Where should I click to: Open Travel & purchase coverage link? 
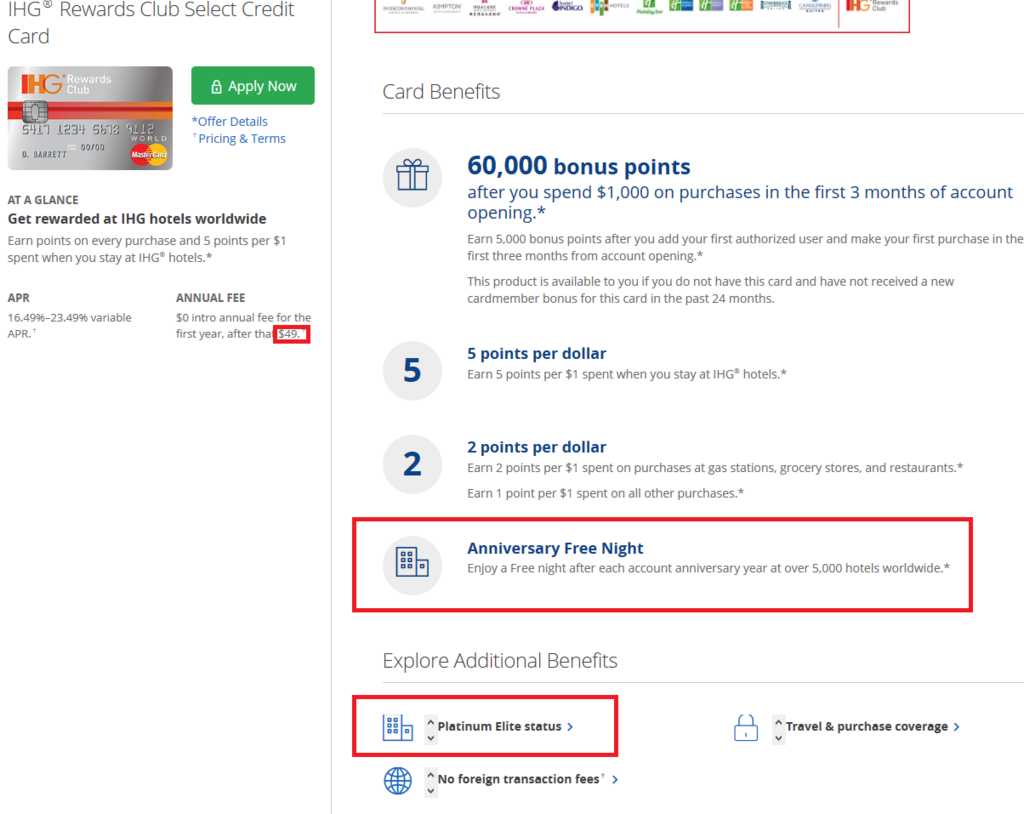click(867, 726)
